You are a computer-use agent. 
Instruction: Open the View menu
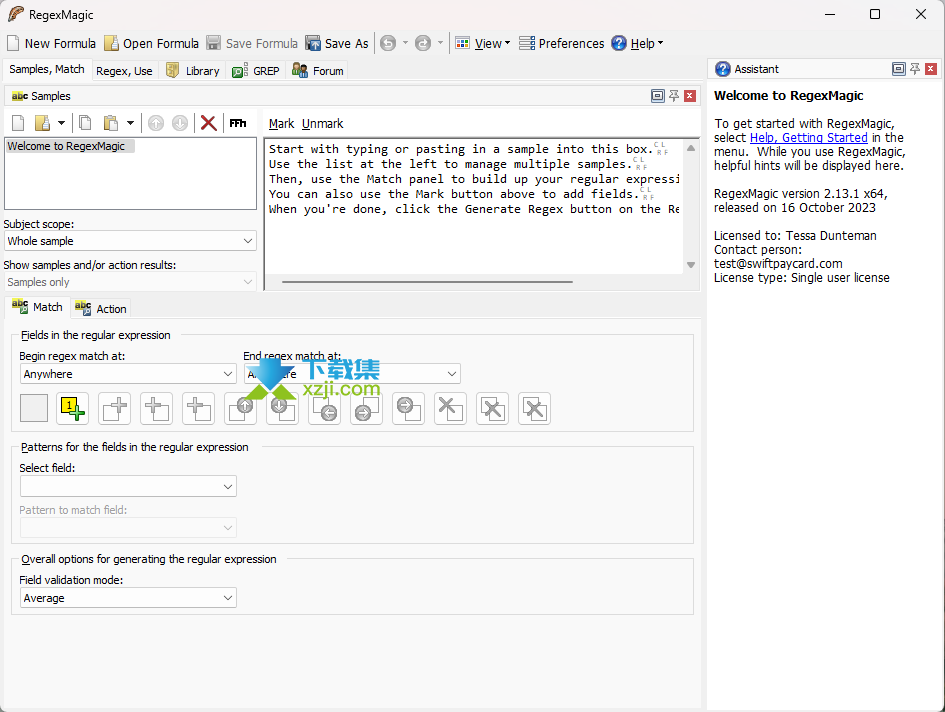(x=483, y=43)
